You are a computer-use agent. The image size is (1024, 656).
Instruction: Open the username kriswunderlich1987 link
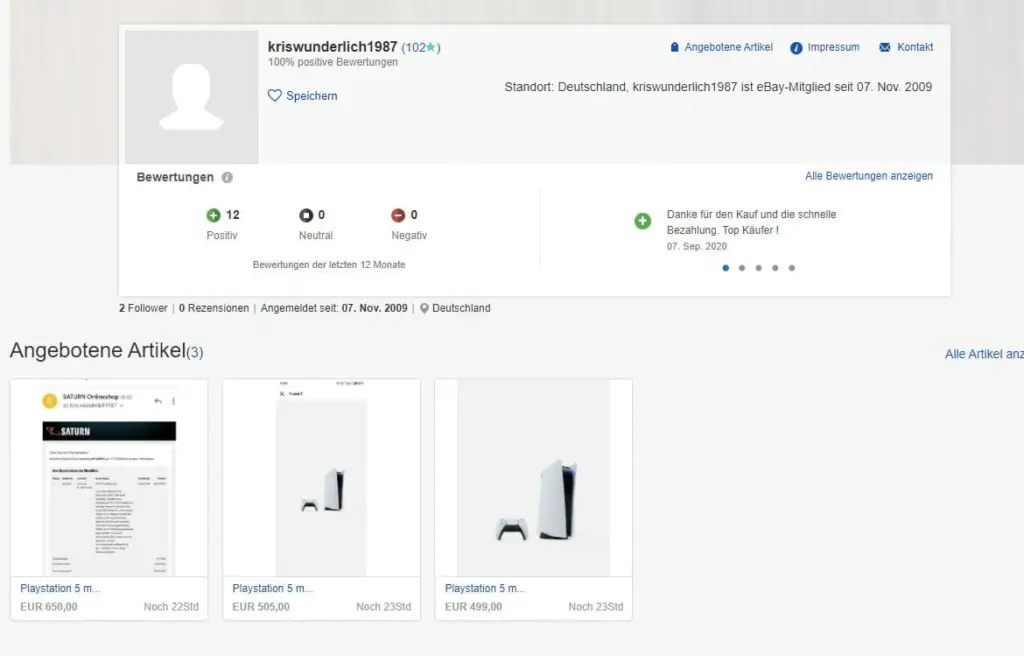pos(332,47)
